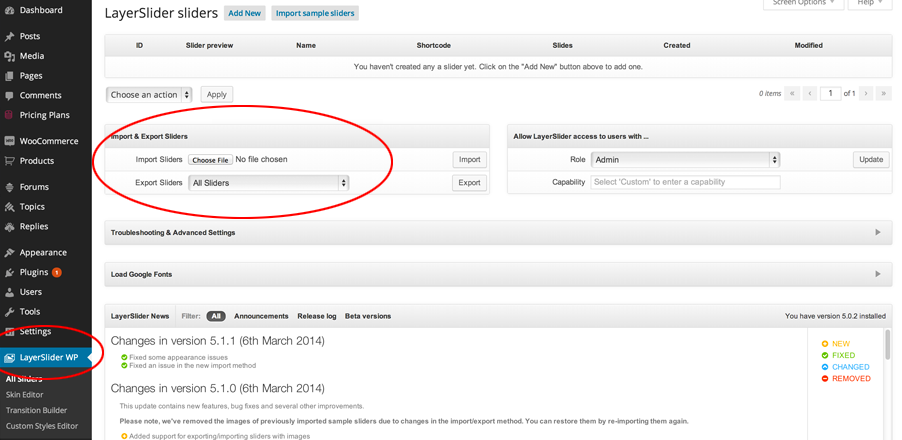
Task: Click the Add New slider button
Action: pos(244,13)
